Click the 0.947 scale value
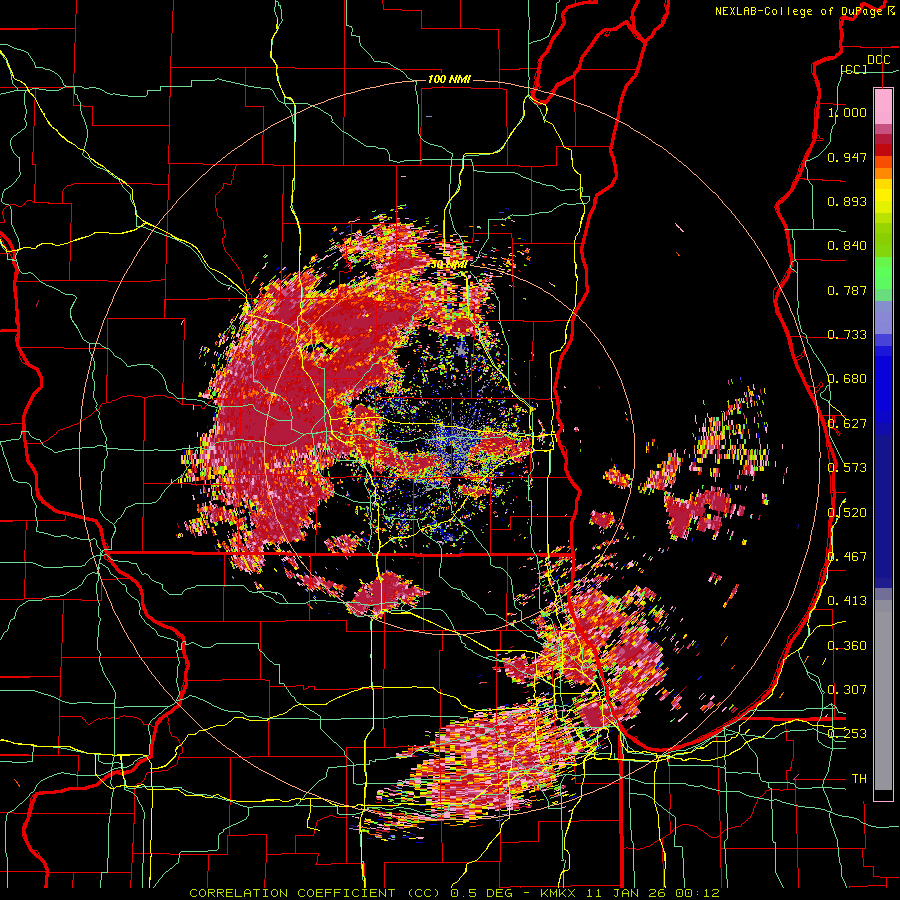 847,157
